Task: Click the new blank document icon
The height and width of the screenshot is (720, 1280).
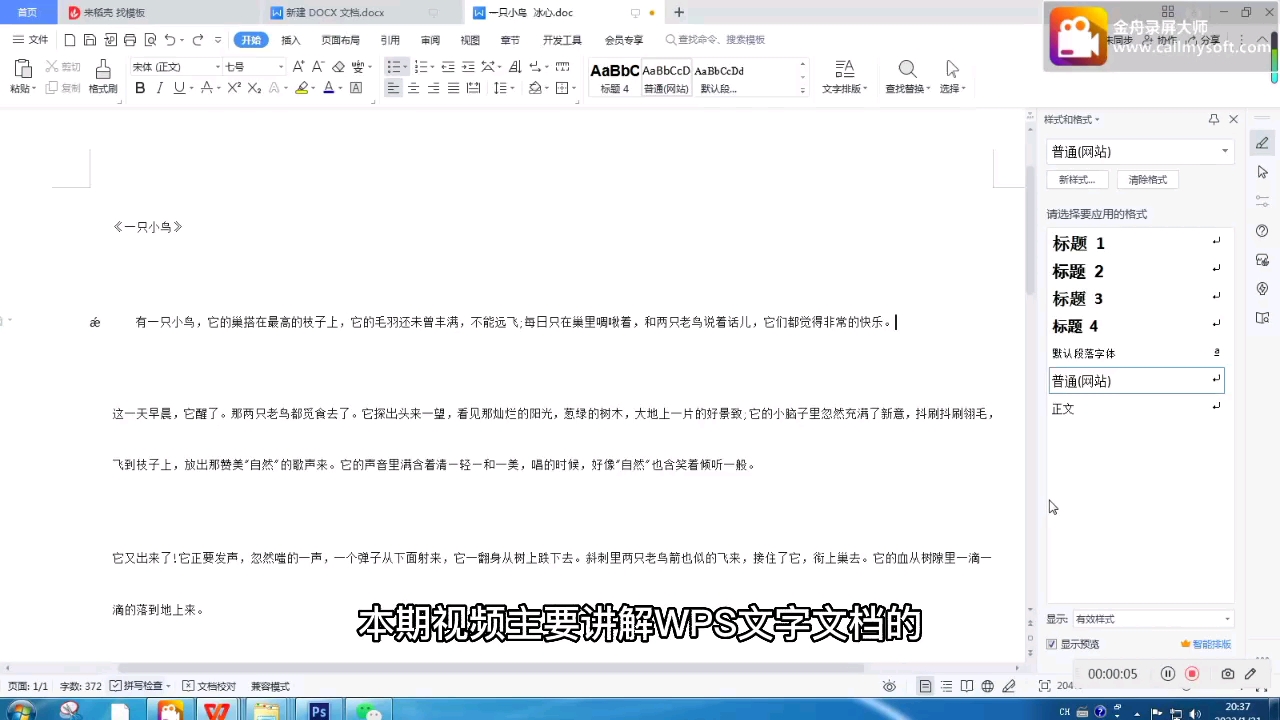Action: click(x=70, y=40)
